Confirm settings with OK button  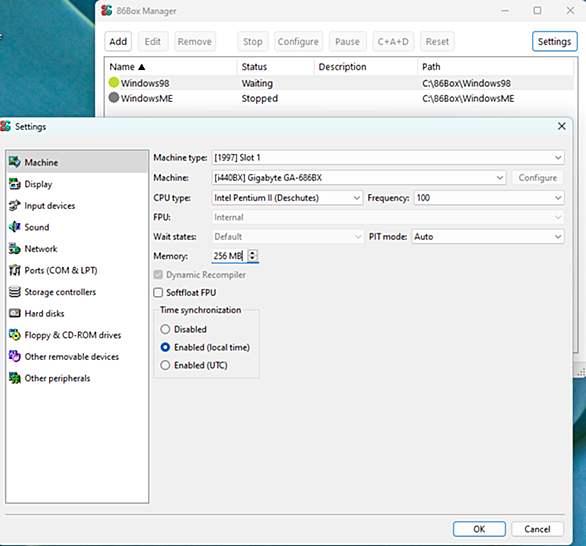[x=479, y=529]
